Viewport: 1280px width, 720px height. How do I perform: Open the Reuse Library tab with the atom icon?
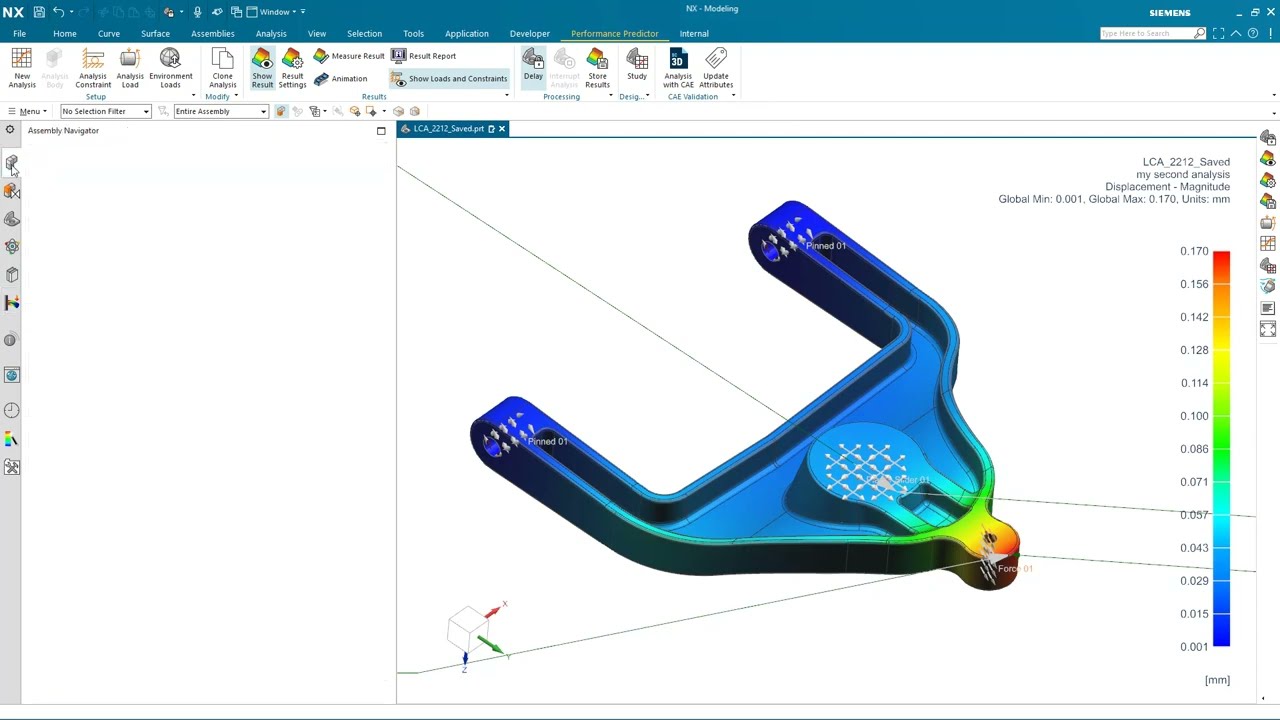coord(11,247)
